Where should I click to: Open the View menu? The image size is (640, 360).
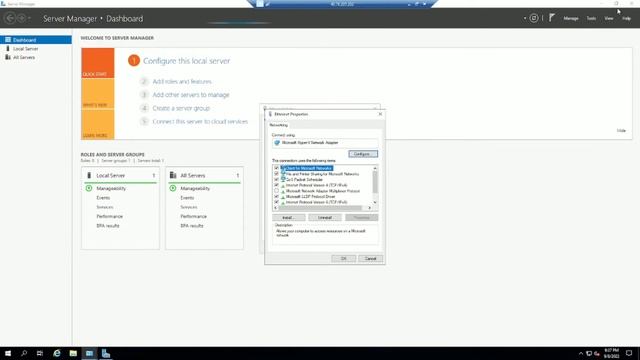pyautogui.click(x=609, y=18)
